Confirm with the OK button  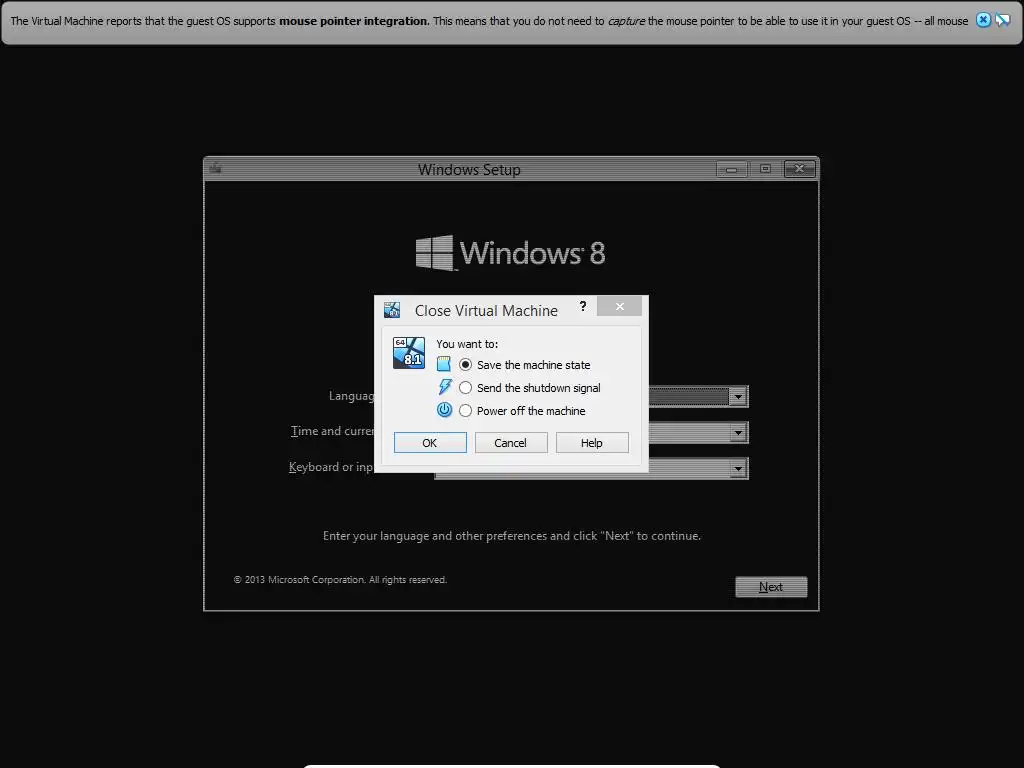[430, 443]
